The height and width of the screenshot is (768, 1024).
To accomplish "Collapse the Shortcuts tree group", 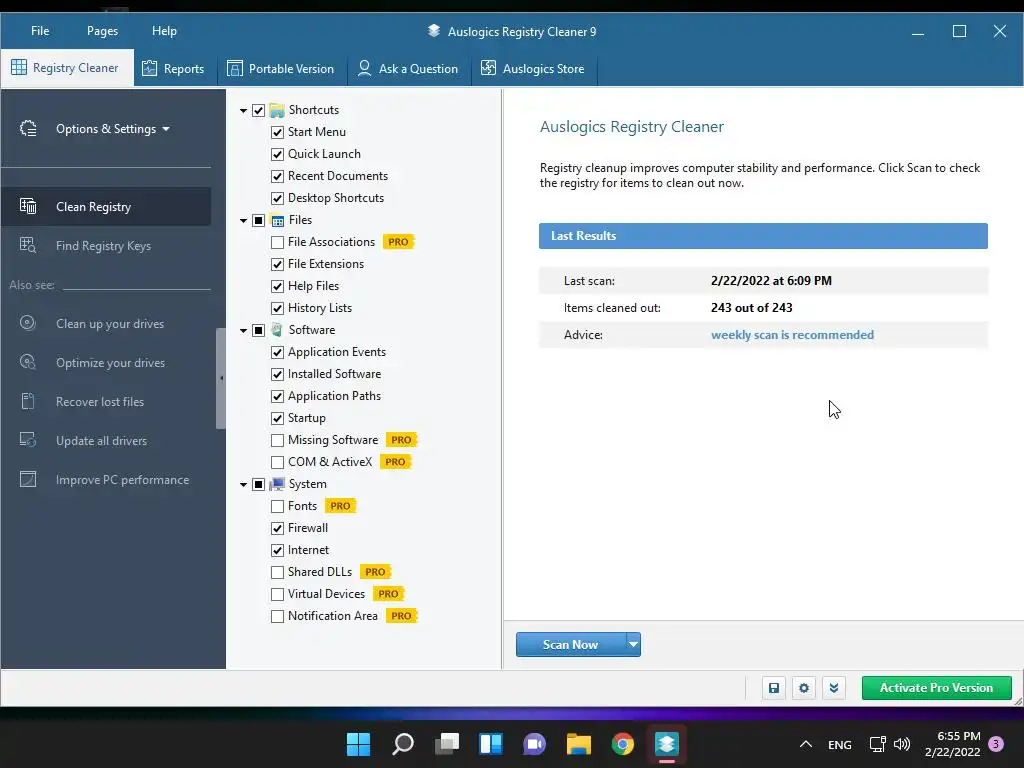I will coord(244,110).
